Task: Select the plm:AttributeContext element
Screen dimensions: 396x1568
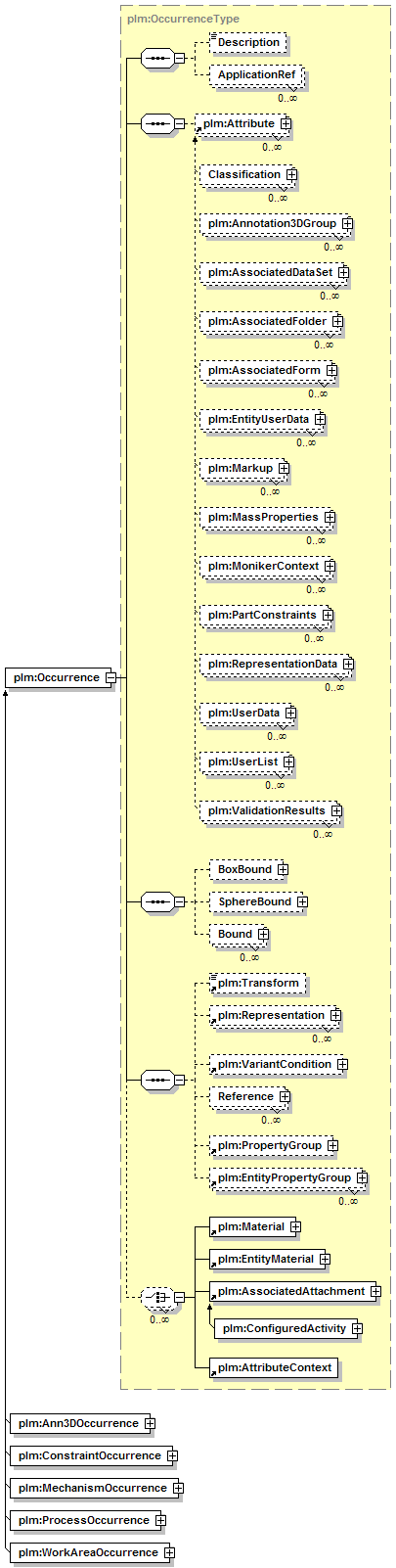Action: coord(274,1367)
